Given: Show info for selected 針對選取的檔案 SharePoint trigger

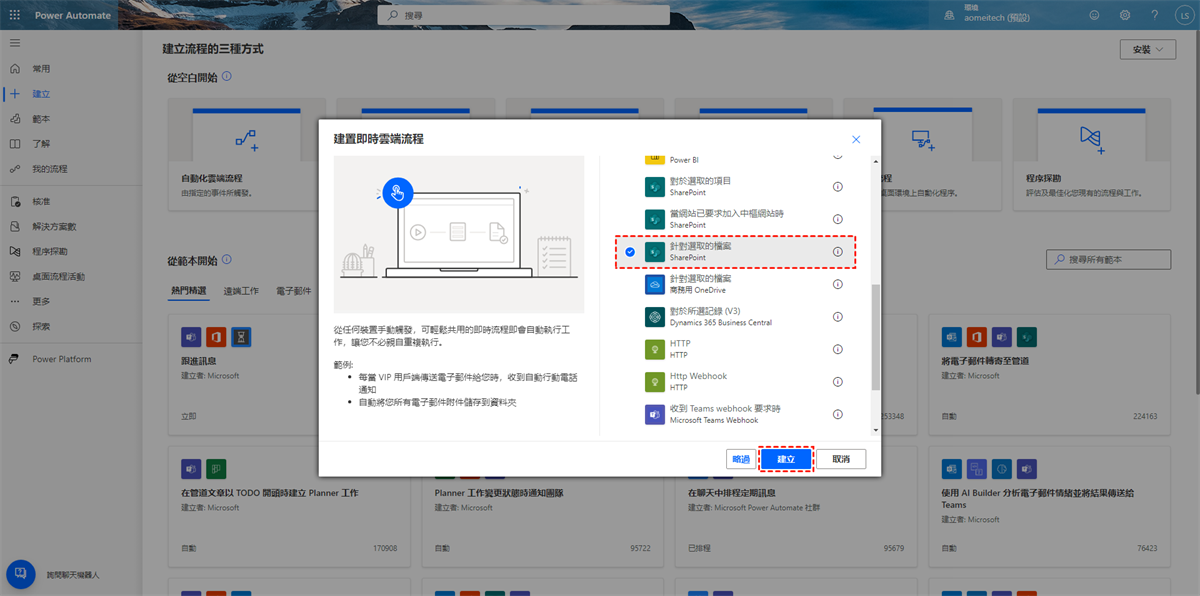Looking at the screenshot, I should pyautogui.click(x=838, y=252).
